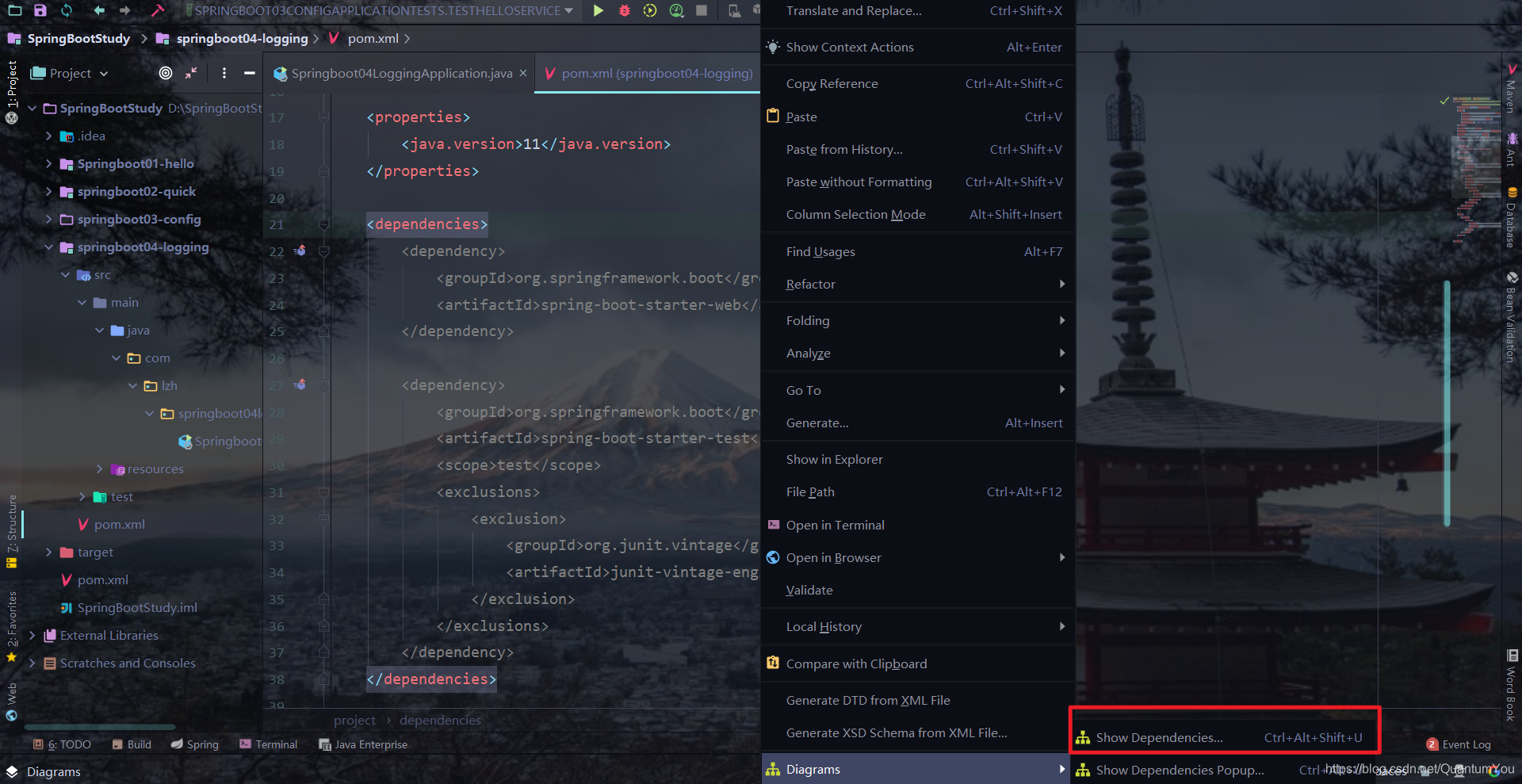Collapse the springboot04-logging module
Screen dimensions: 1522x784
coord(49,247)
